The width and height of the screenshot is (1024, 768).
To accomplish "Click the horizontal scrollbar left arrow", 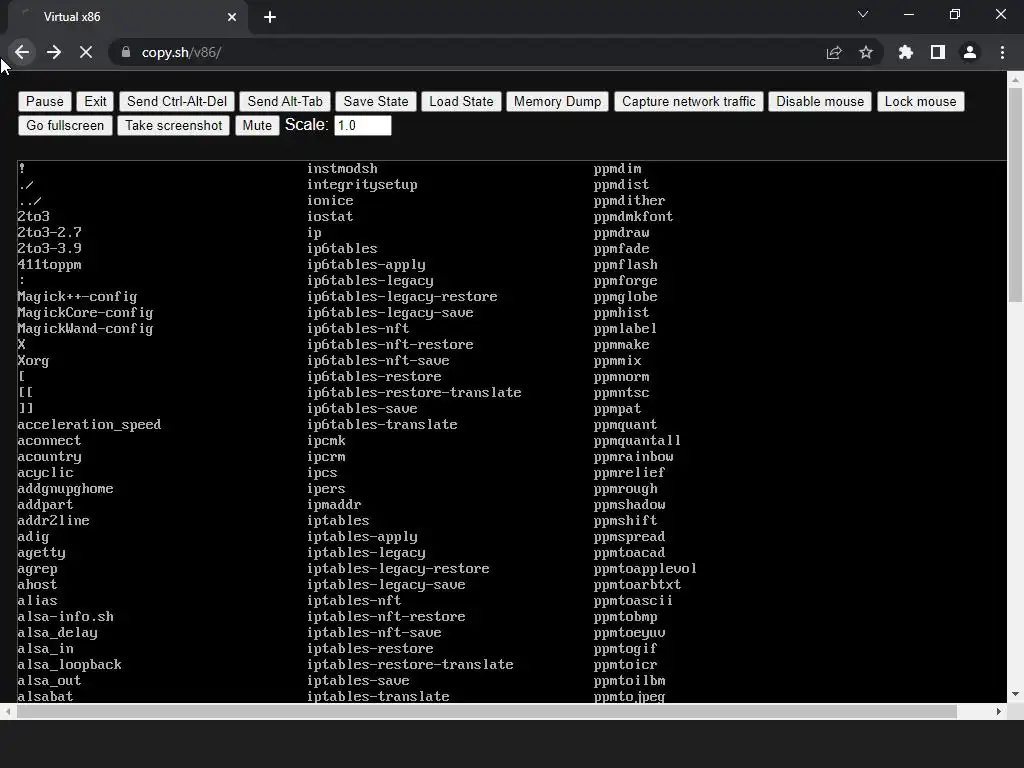I will (8, 711).
